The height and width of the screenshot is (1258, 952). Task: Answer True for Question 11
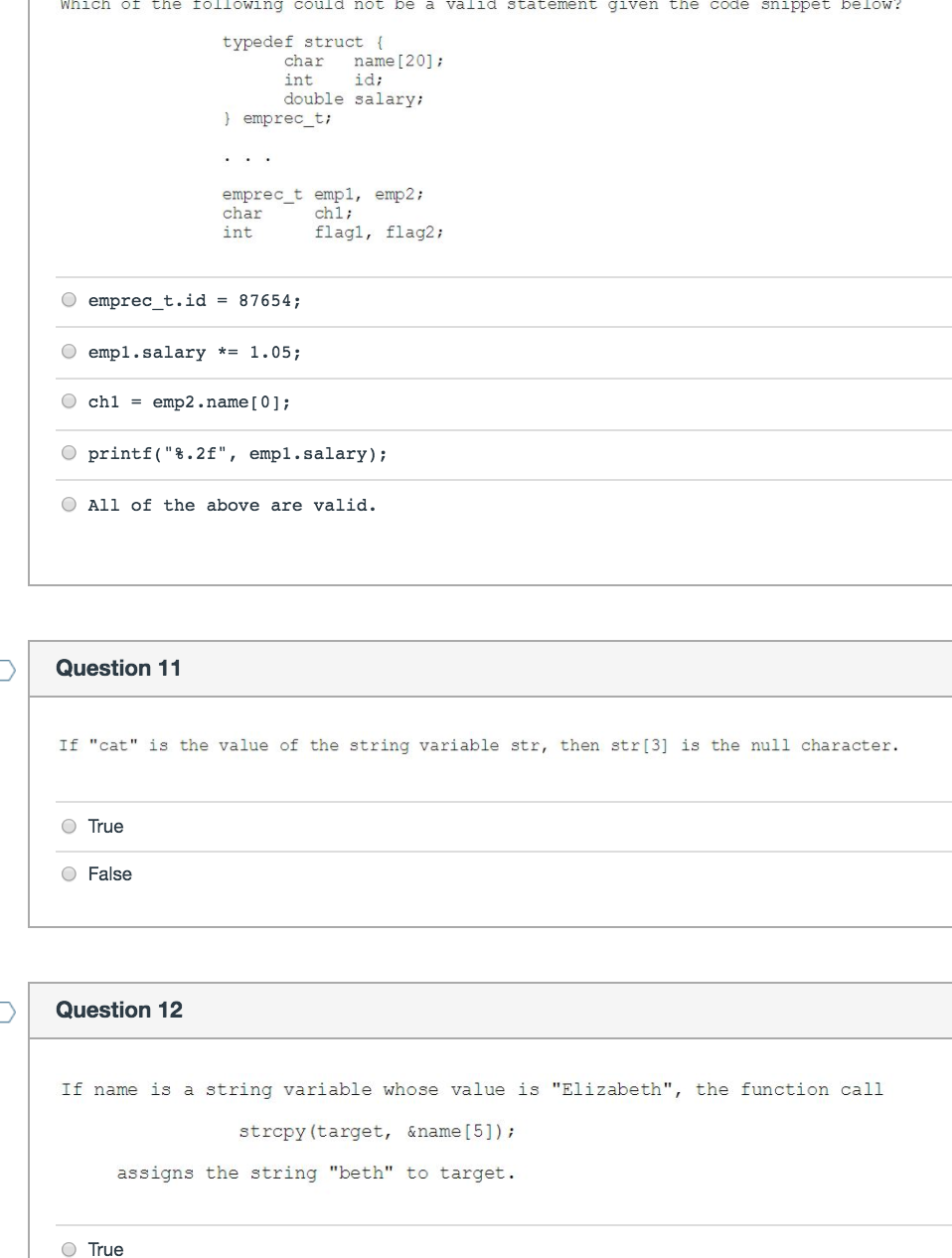click(x=69, y=826)
